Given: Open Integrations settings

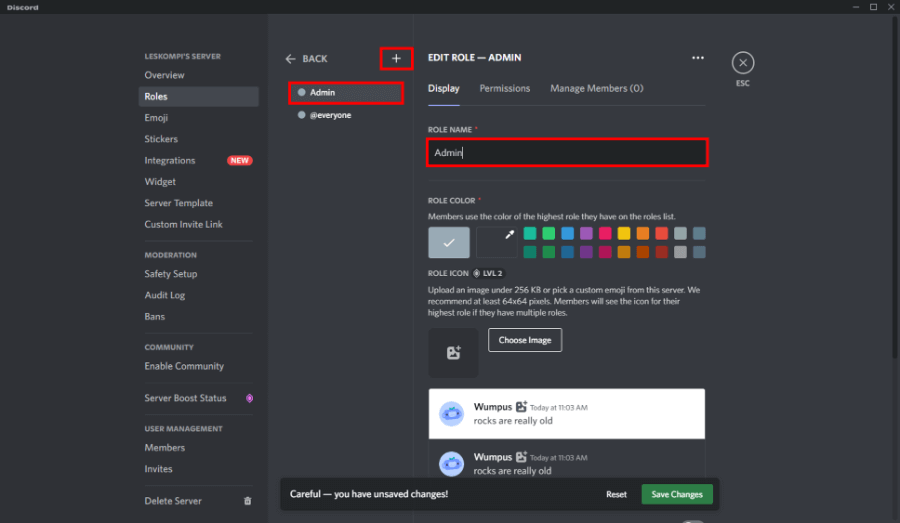Looking at the screenshot, I should (x=198, y=160).
